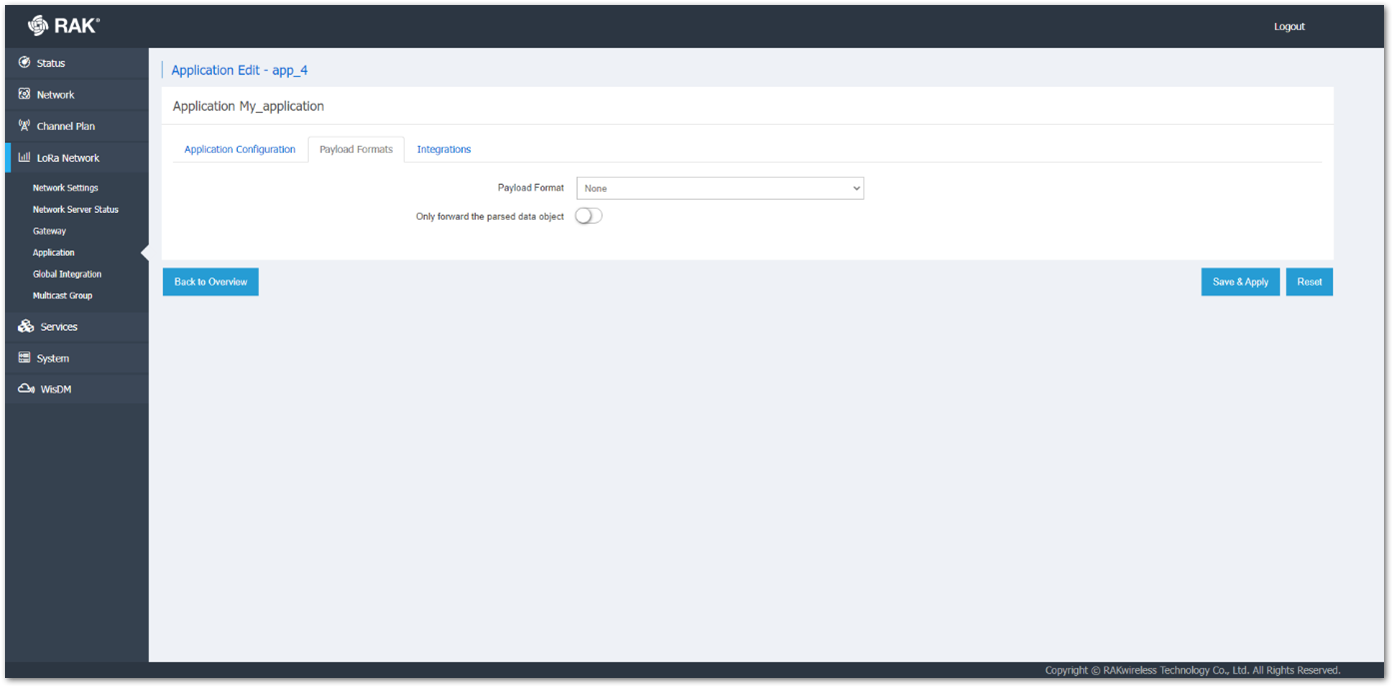The width and height of the screenshot is (1393, 687).
Task: Select the LoRa Network chart icon
Action: pyautogui.click(x=24, y=157)
